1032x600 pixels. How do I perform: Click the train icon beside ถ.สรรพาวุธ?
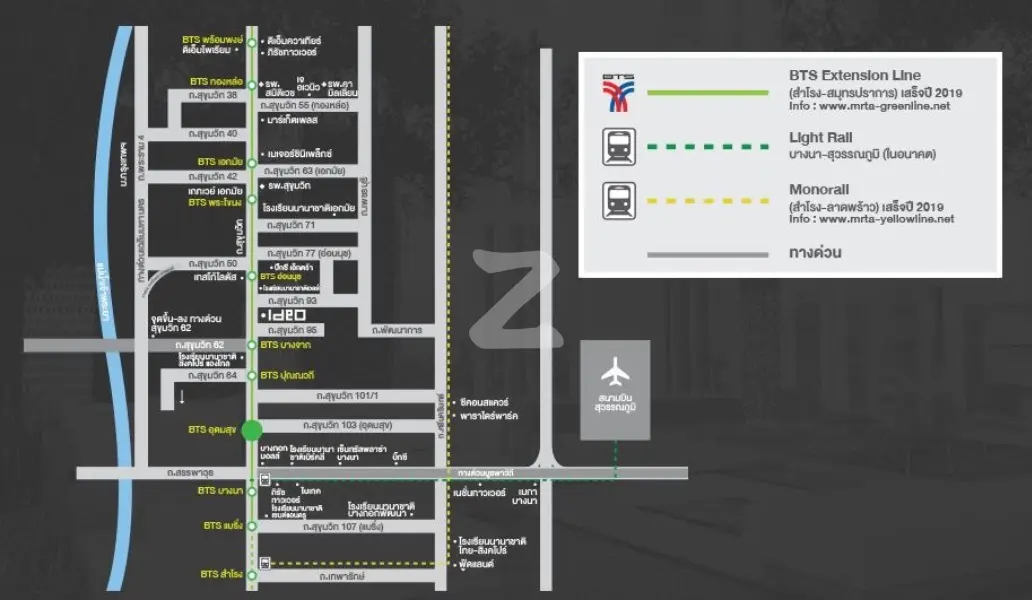265,480
